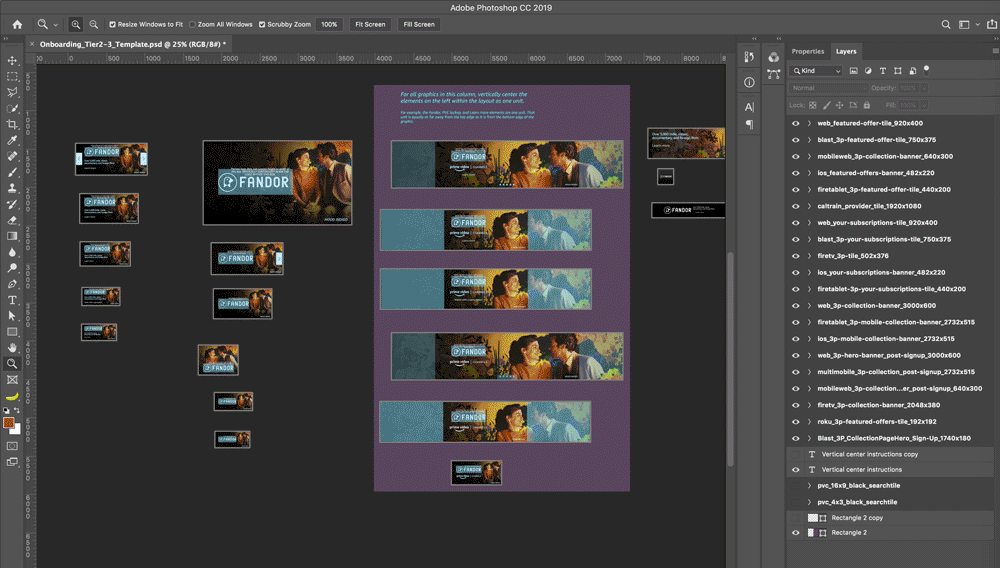Hide the caltrain_provider_tile_1920x1080 layer group
This screenshot has height=568, width=1000.
tap(795, 206)
